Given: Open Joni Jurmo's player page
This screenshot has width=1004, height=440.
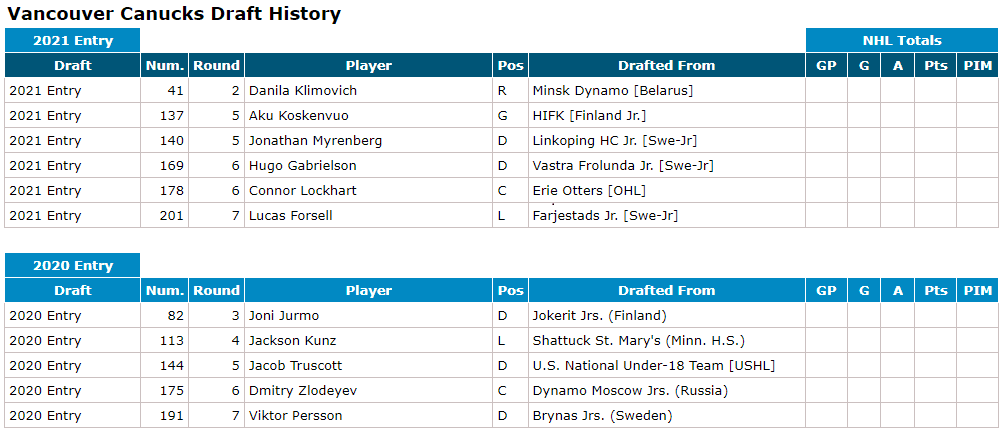Looking at the screenshot, I should [285, 316].
